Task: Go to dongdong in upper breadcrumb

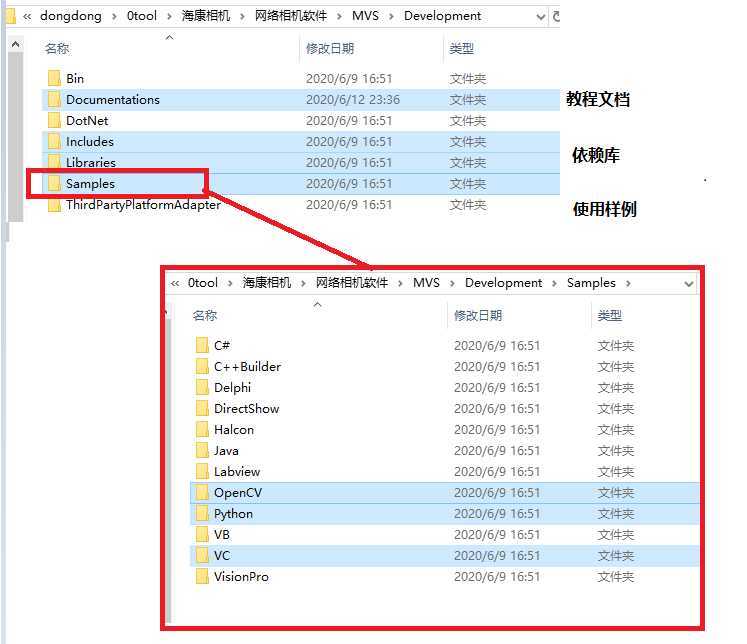Action: pos(71,16)
